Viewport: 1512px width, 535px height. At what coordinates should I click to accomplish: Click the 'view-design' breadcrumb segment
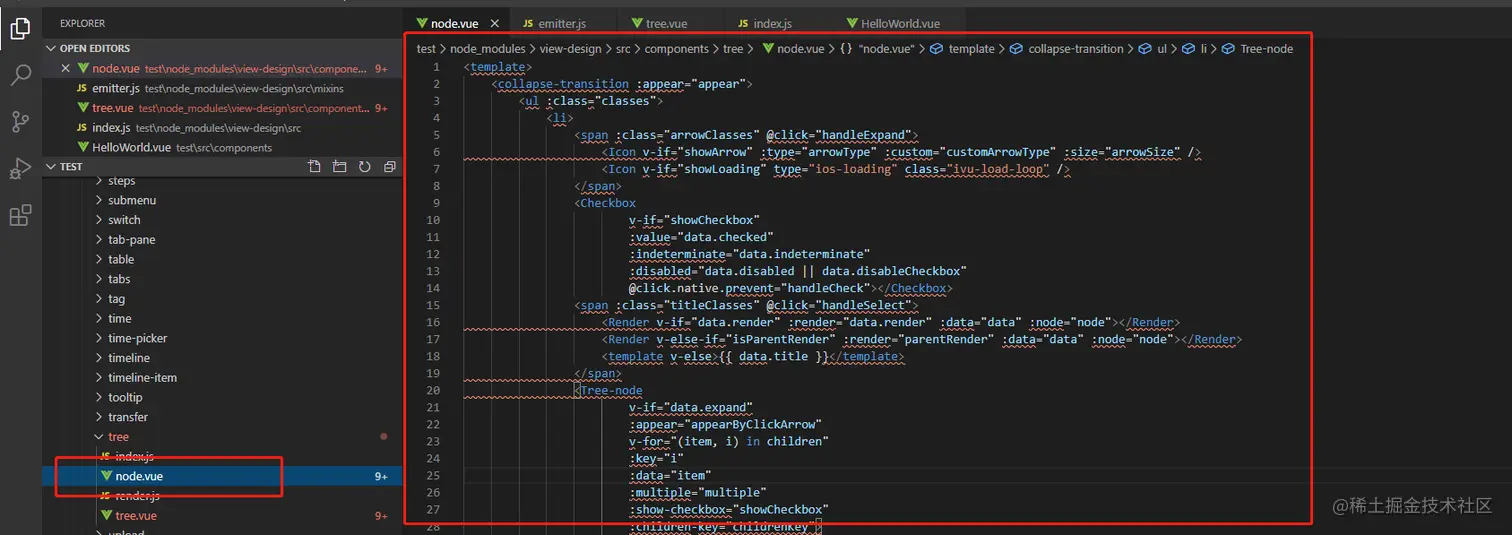pos(570,49)
